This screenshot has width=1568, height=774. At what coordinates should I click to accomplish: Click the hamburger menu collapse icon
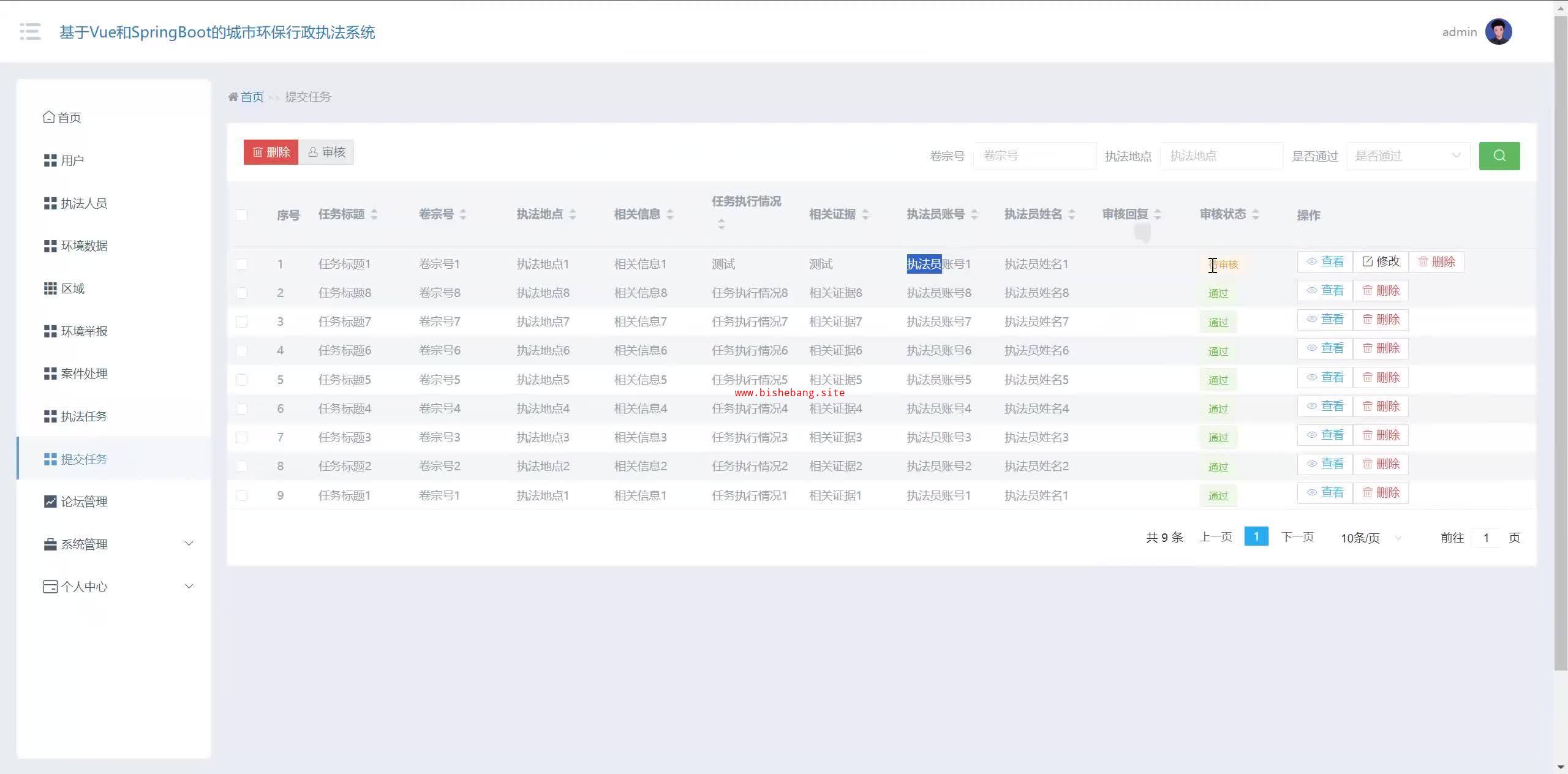coord(30,31)
